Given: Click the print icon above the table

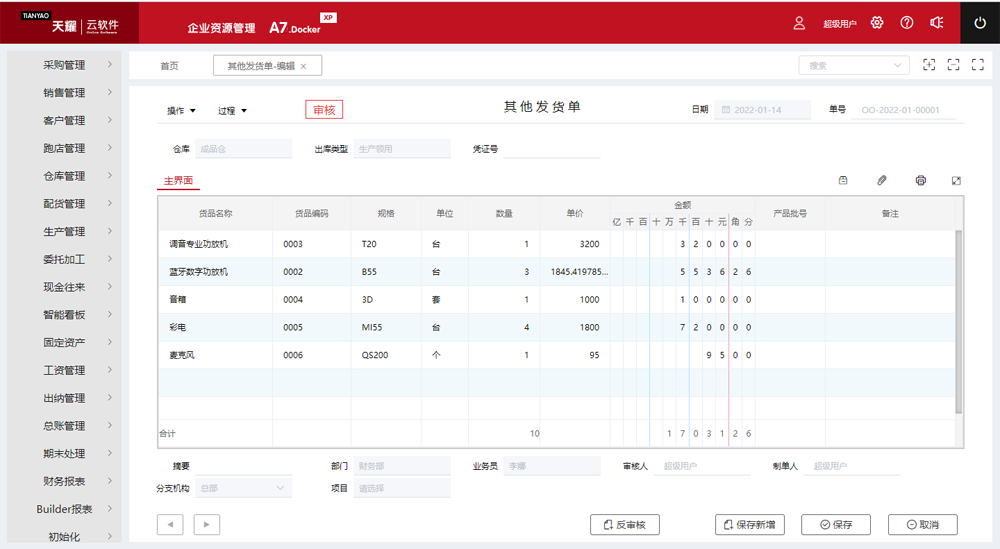Looking at the screenshot, I should tap(920, 180).
